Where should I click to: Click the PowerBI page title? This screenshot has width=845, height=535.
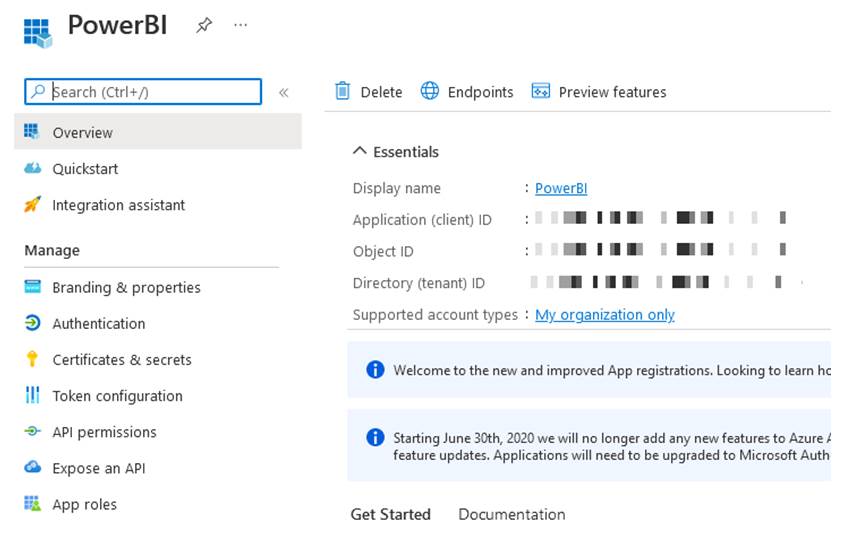tap(117, 25)
